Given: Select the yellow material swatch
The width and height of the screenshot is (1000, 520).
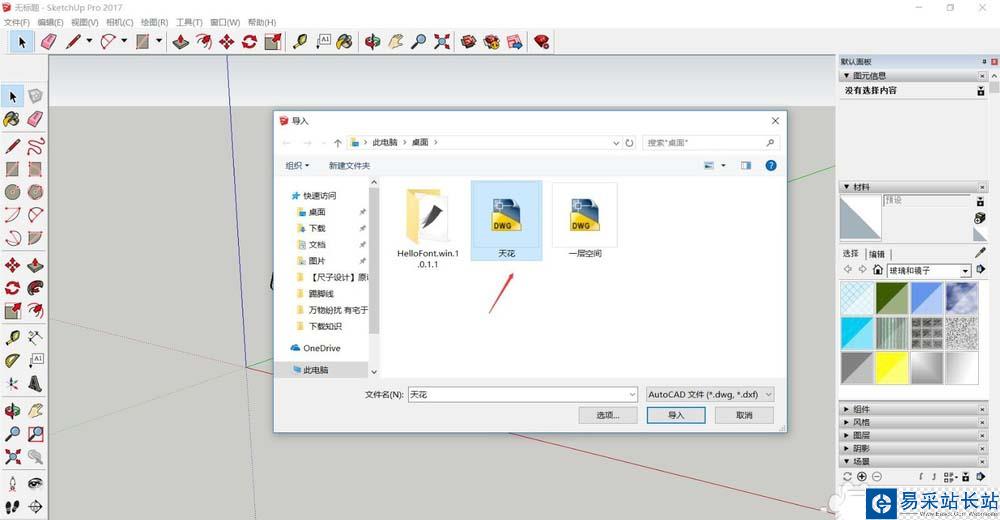Looking at the screenshot, I should pyautogui.click(x=892, y=368).
